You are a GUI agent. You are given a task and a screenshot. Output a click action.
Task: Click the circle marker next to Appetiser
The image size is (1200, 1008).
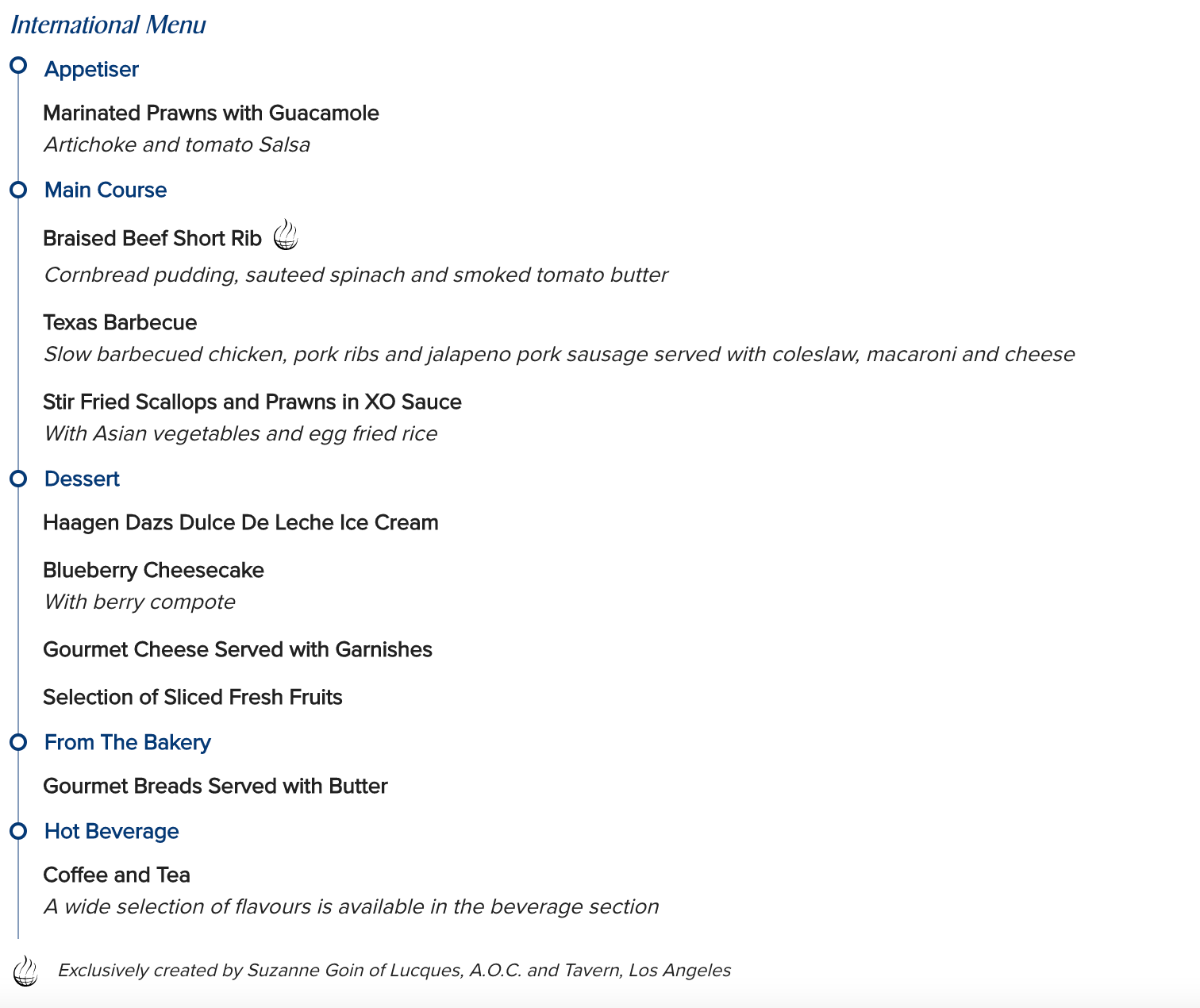click(x=18, y=65)
